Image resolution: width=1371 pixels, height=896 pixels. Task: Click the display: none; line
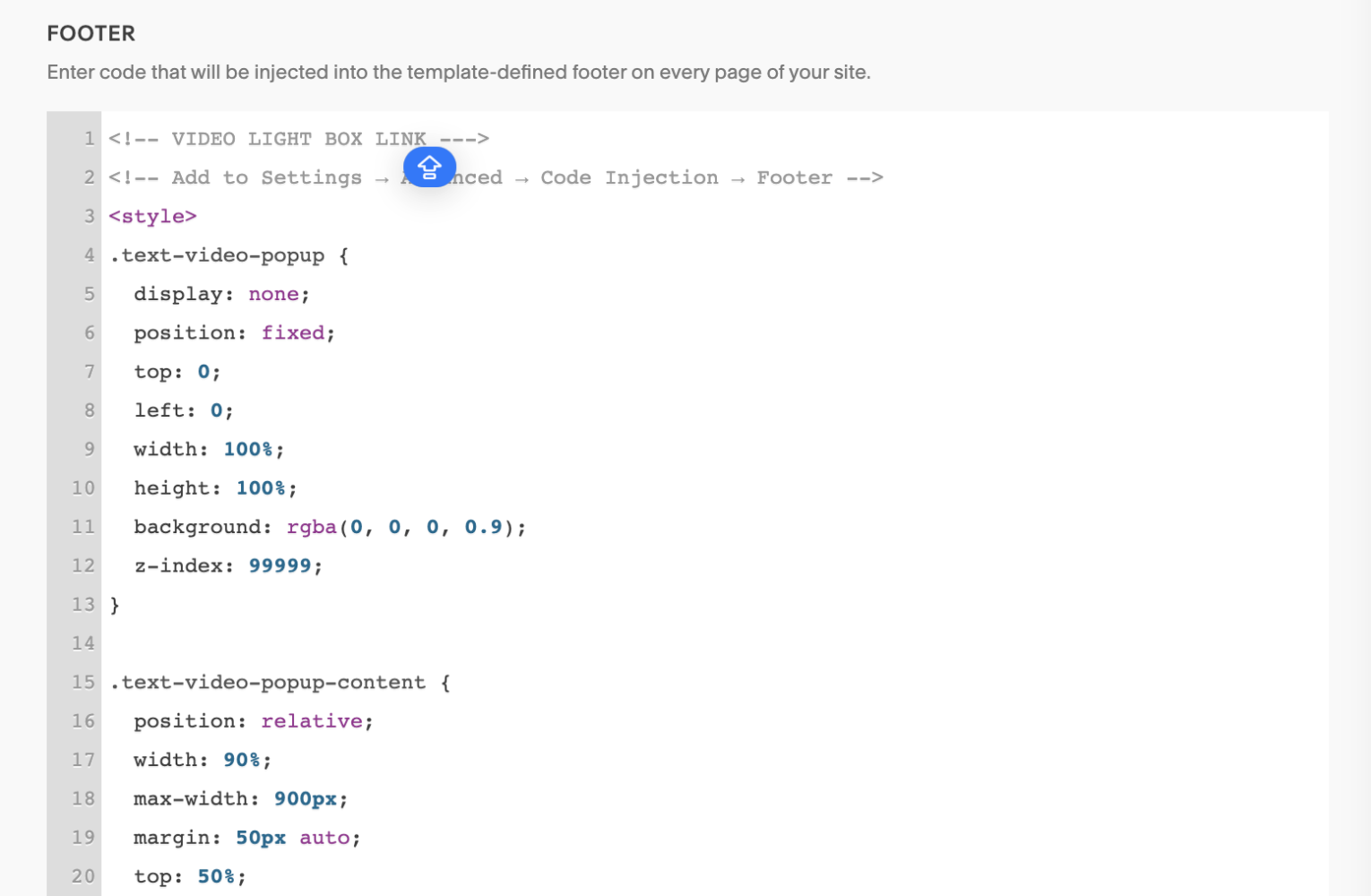click(x=221, y=294)
